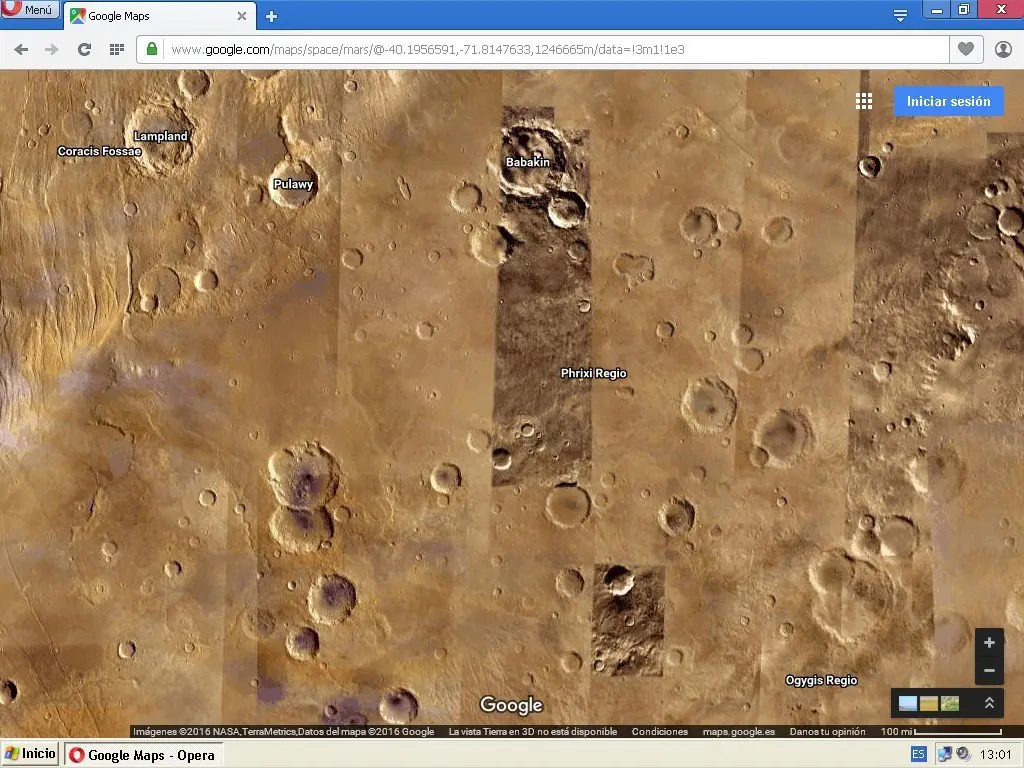Screen dimensions: 1024x768
Task: Open Opera Speed Dial grid icon
Action: pyautogui.click(x=117, y=50)
